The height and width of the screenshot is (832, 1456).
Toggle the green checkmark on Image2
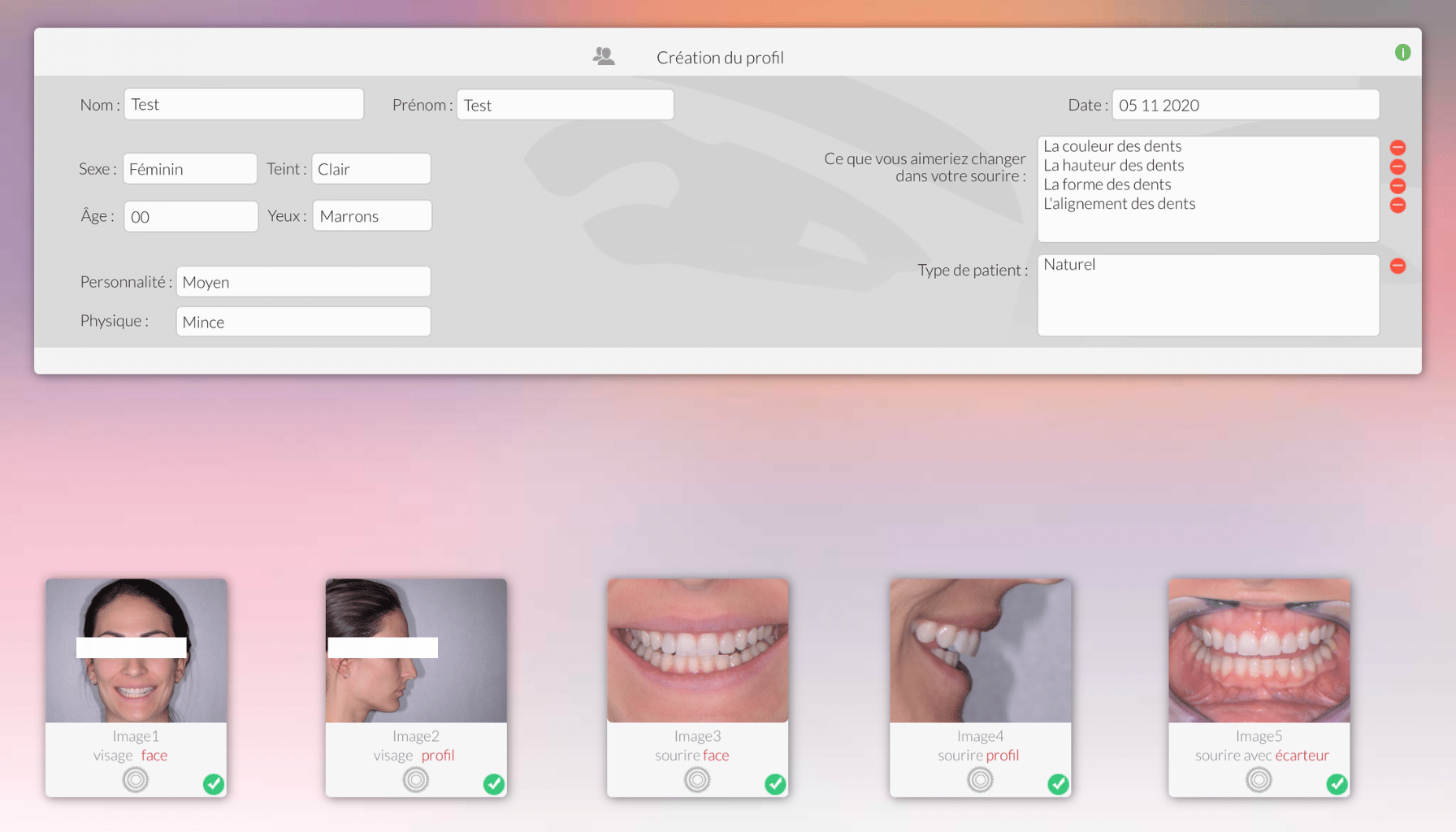click(494, 784)
